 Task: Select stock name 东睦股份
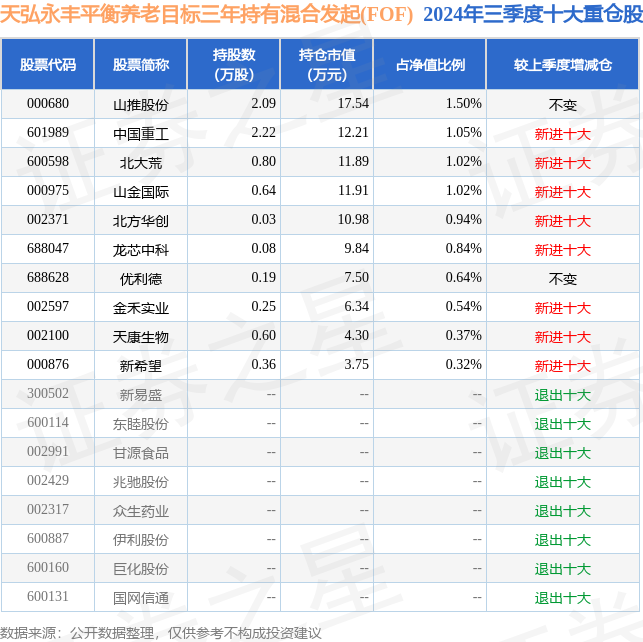[x=141, y=424]
